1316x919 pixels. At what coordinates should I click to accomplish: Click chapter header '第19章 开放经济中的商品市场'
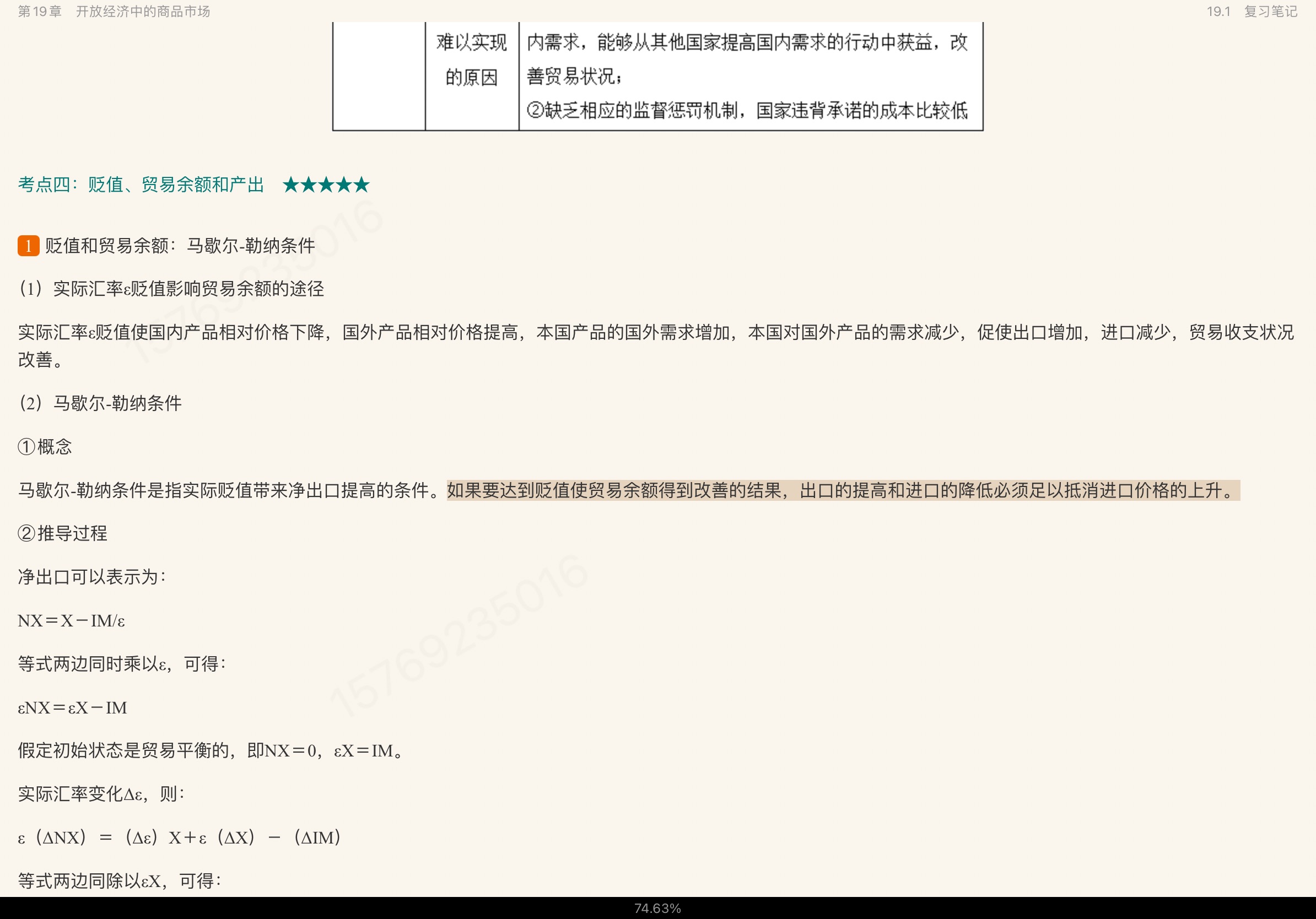click(114, 12)
